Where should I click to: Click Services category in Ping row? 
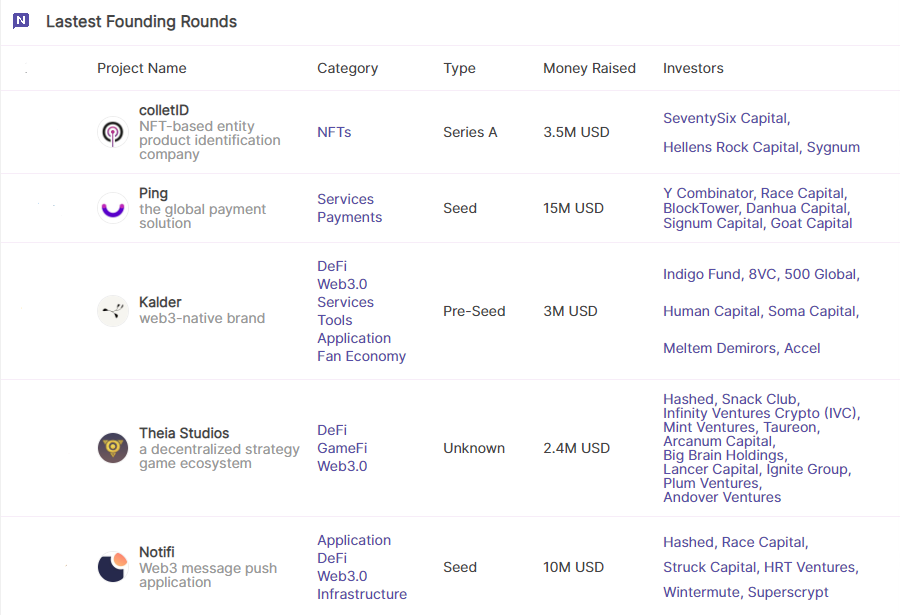pos(346,199)
